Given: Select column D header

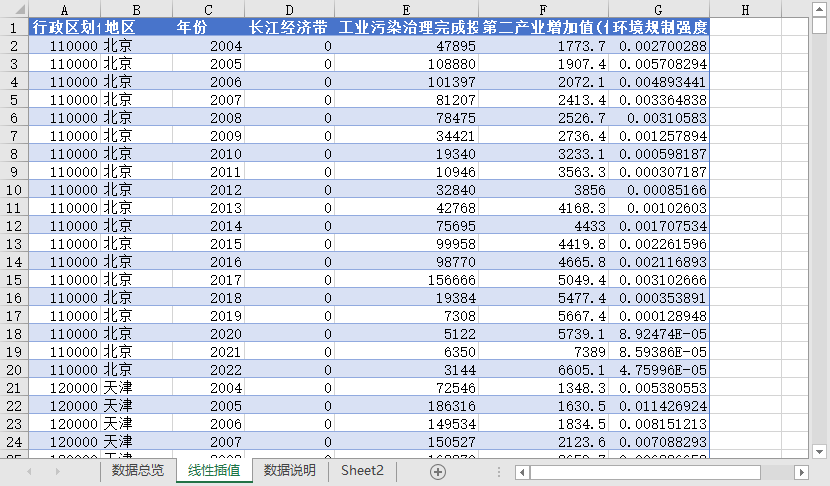Looking at the screenshot, I should click(x=290, y=10).
